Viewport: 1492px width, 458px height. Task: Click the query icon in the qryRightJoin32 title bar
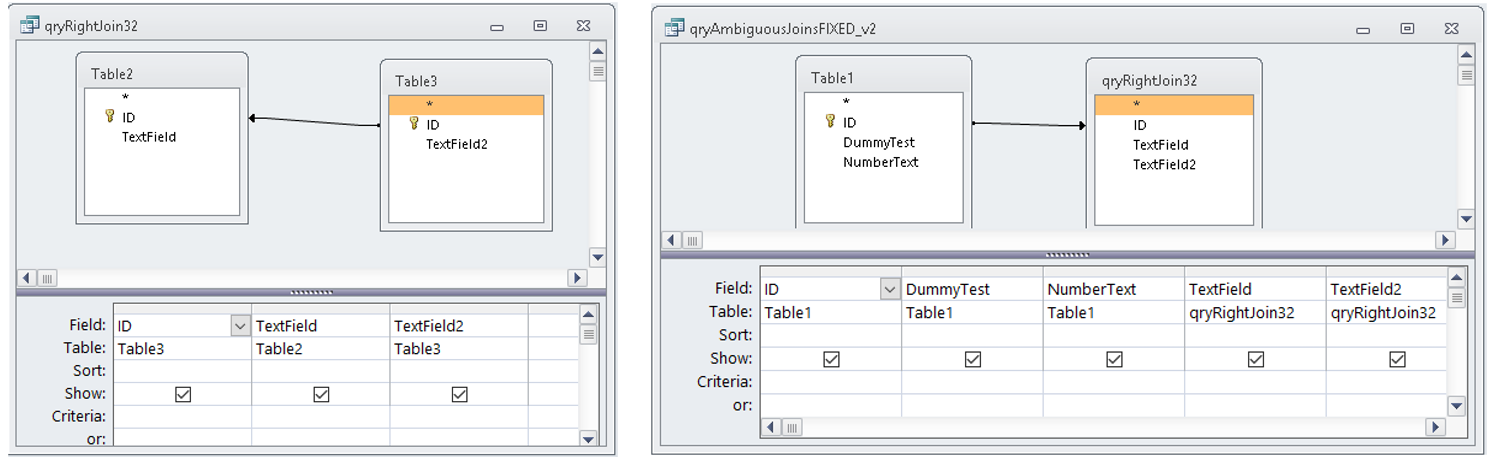pyautogui.click(x=30, y=26)
